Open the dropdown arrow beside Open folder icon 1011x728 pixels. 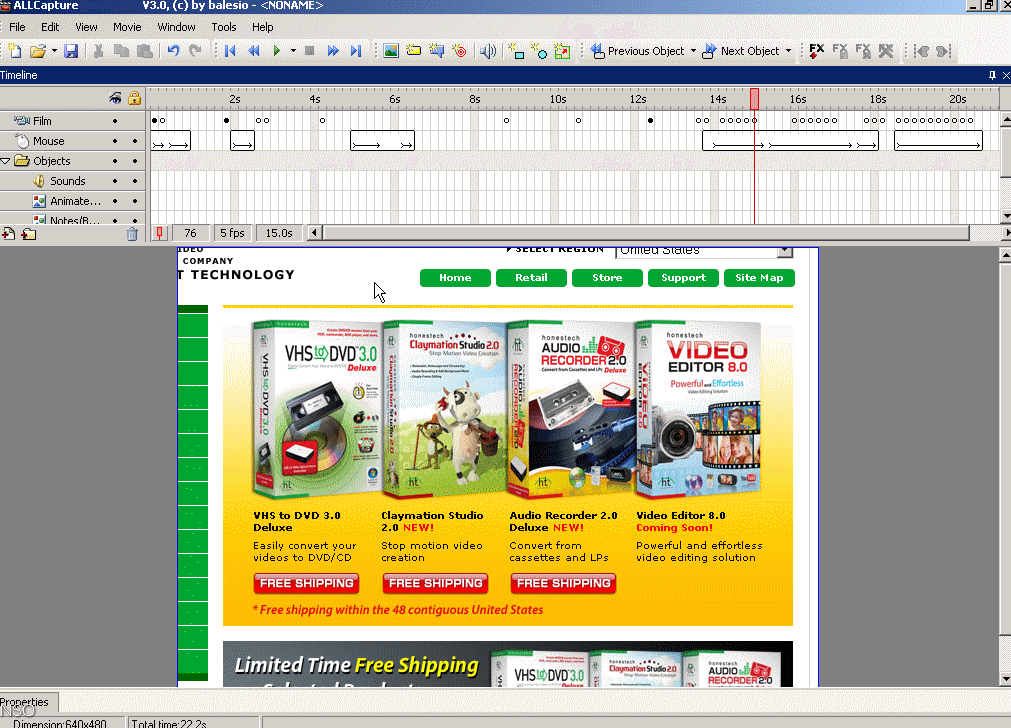click(x=54, y=51)
